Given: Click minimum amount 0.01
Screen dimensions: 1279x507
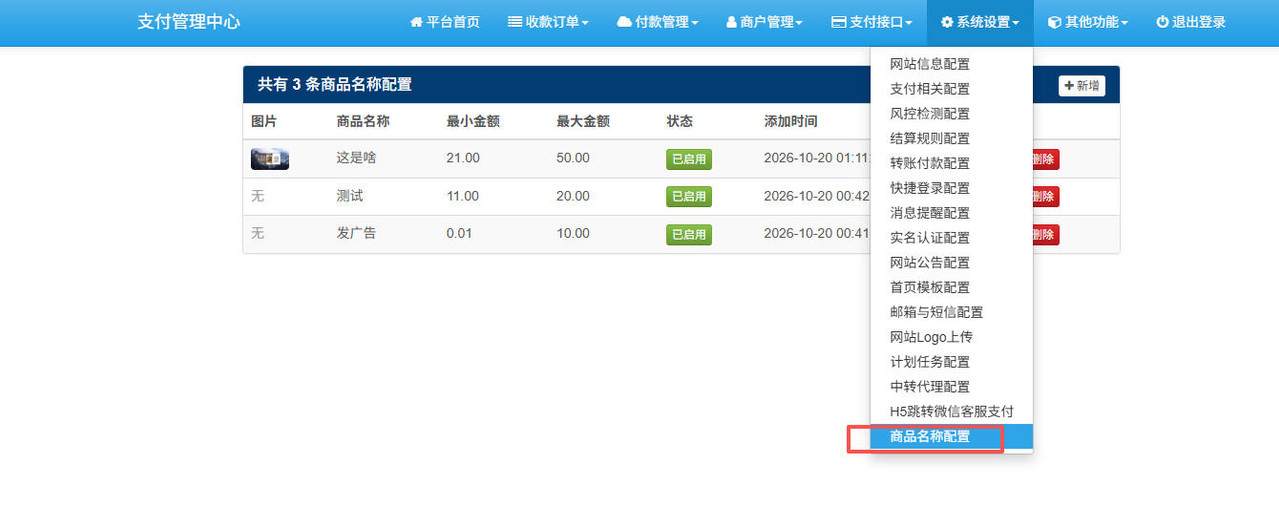Looking at the screenshot, I should pos(460,233).
